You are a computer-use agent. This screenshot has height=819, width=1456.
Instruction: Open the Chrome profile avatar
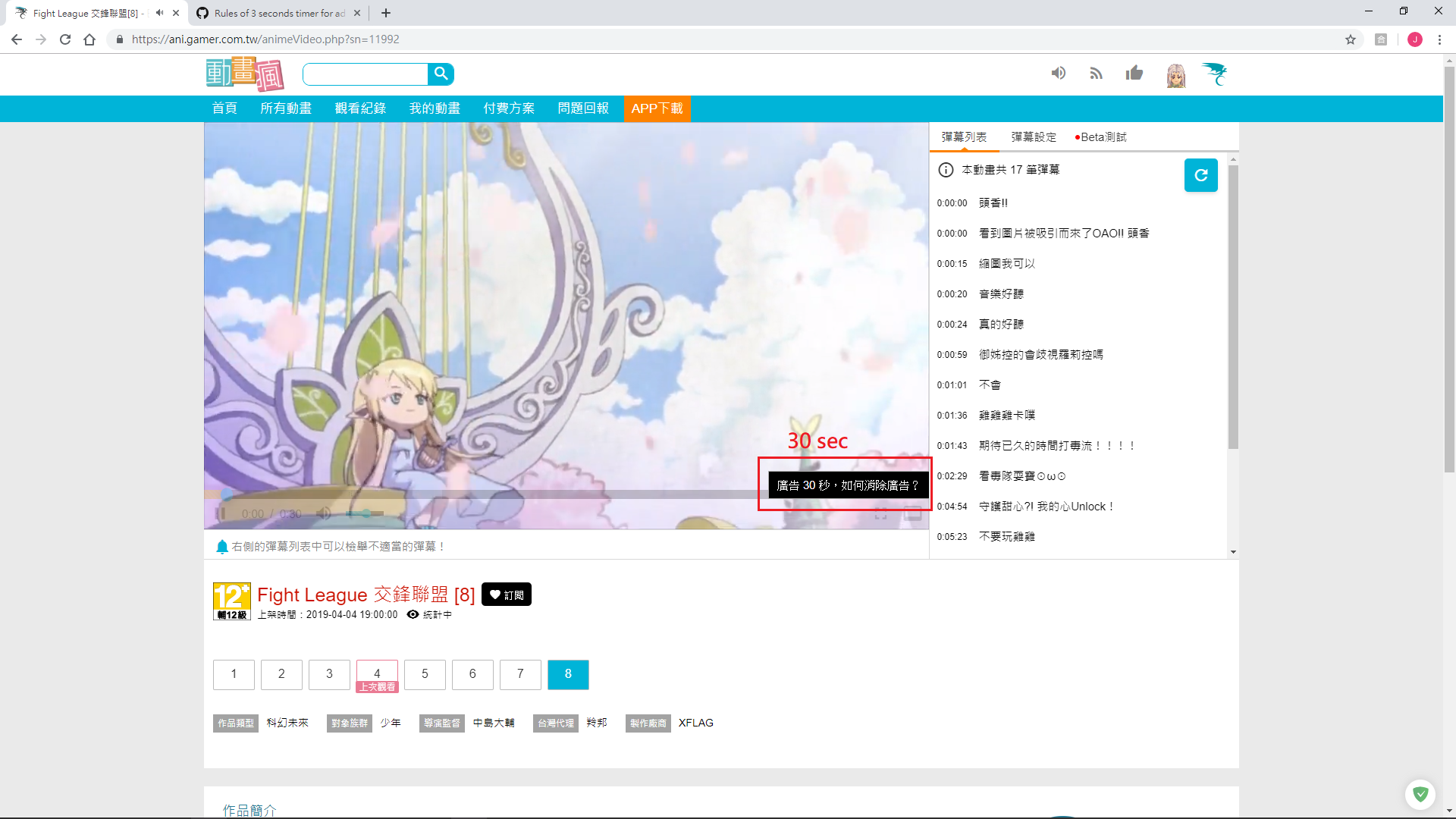pos(1415,39)
